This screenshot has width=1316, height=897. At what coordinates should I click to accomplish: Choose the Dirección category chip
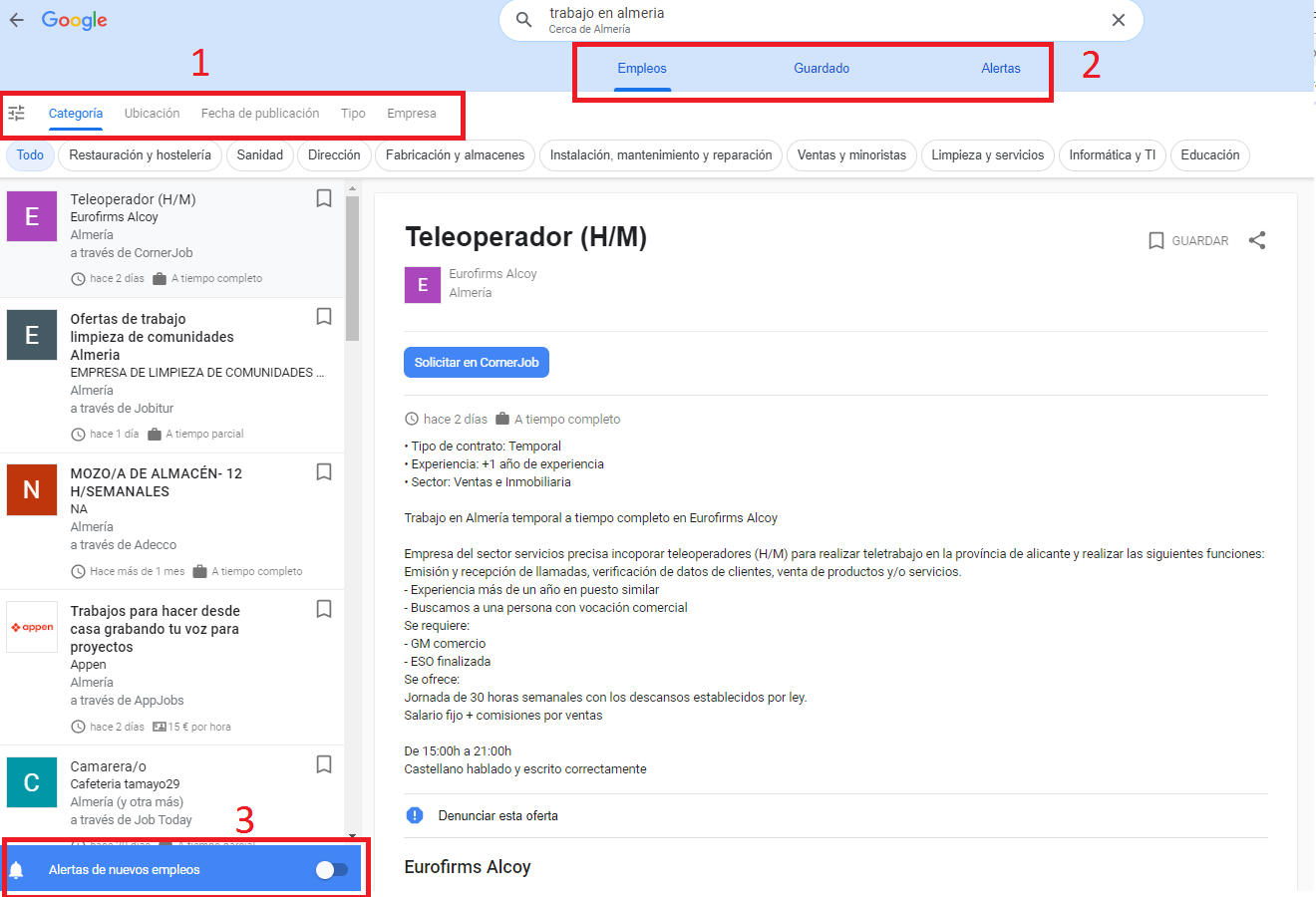[334, 155]
